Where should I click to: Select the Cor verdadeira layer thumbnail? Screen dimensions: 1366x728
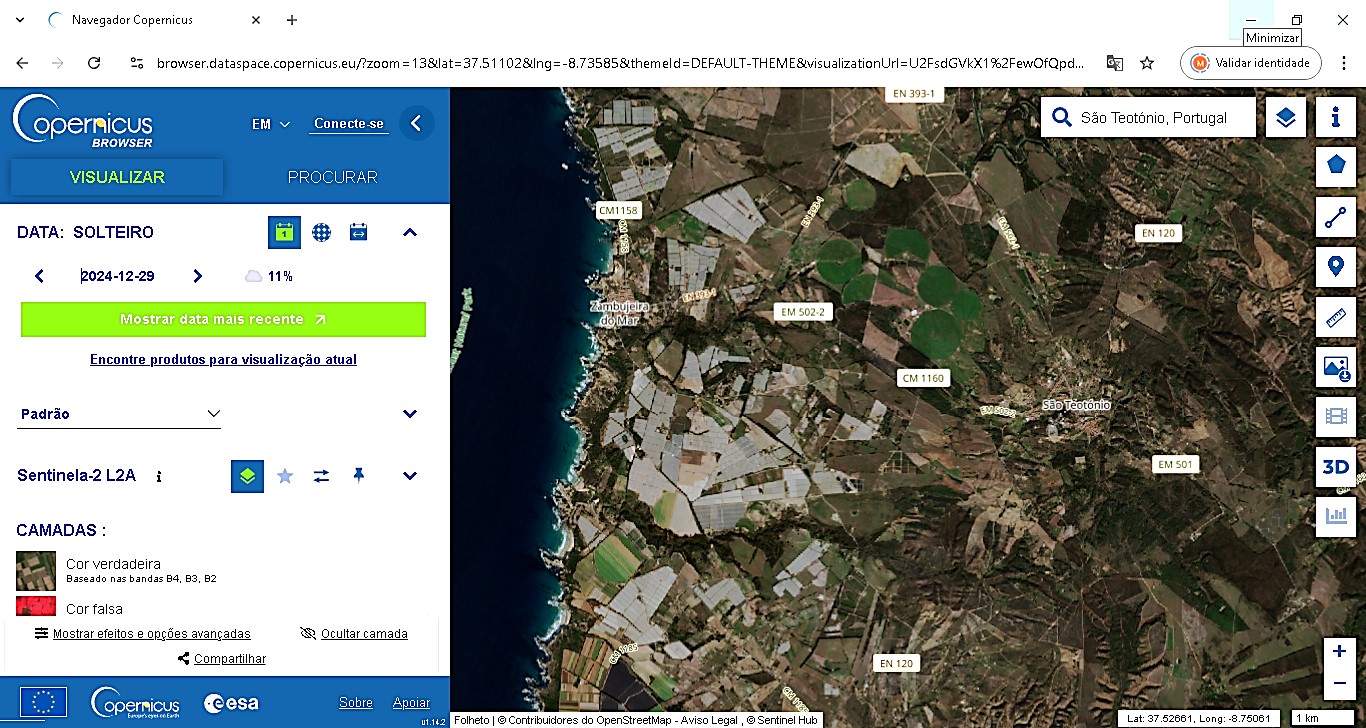click(36, 570)
